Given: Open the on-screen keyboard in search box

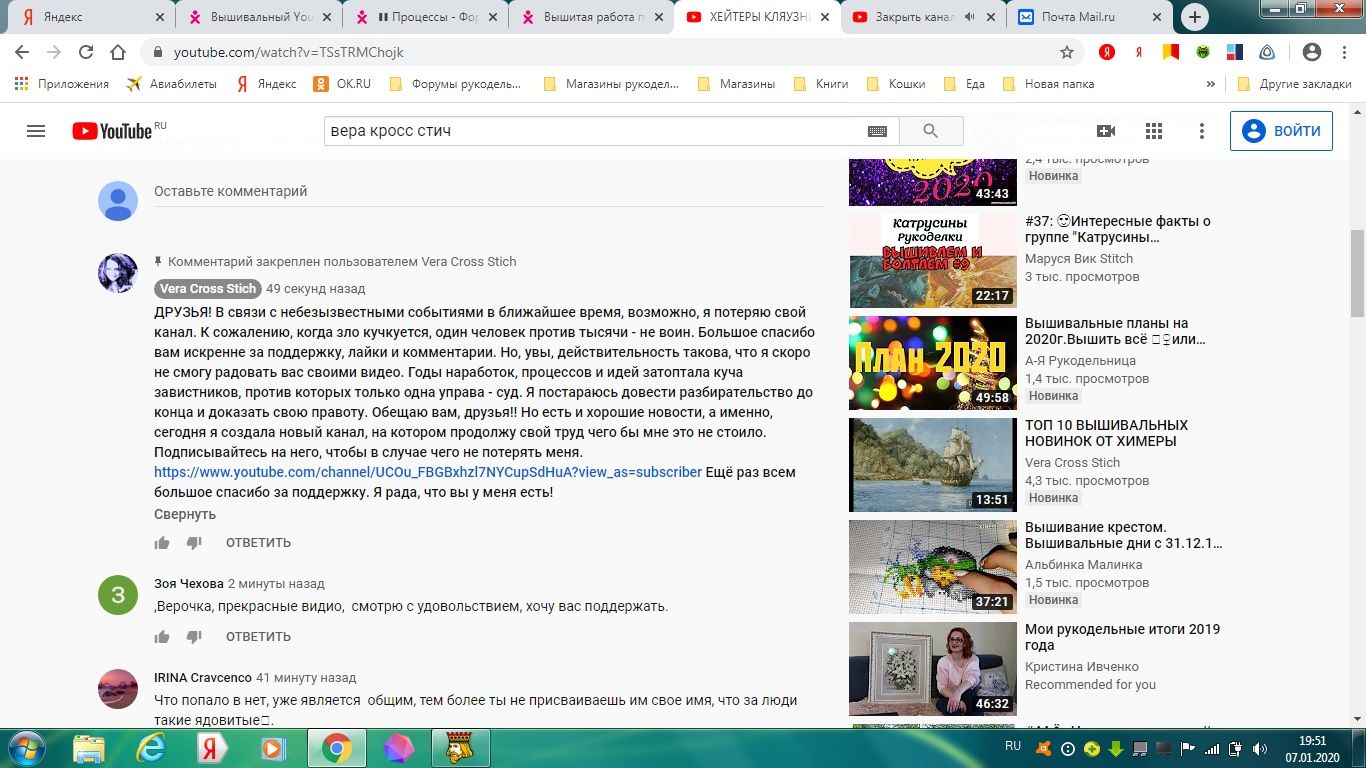Looking at the screenshot, I should point(877,131).
